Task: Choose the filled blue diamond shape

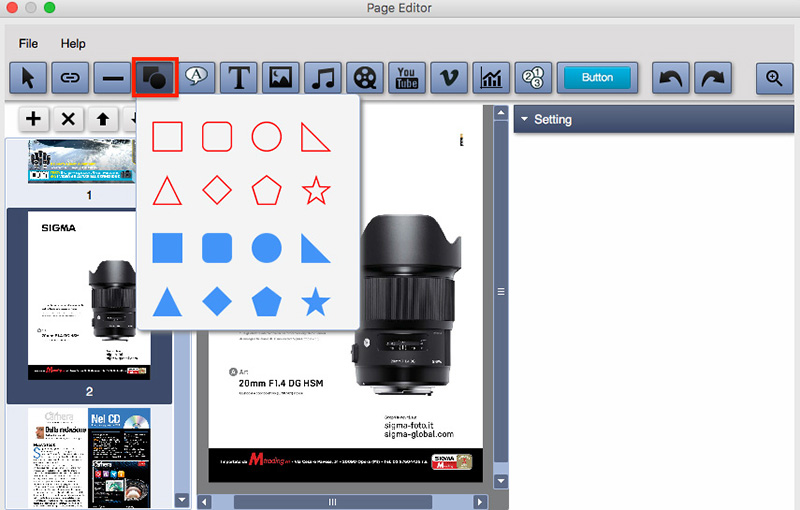Action: pos(217,301)
